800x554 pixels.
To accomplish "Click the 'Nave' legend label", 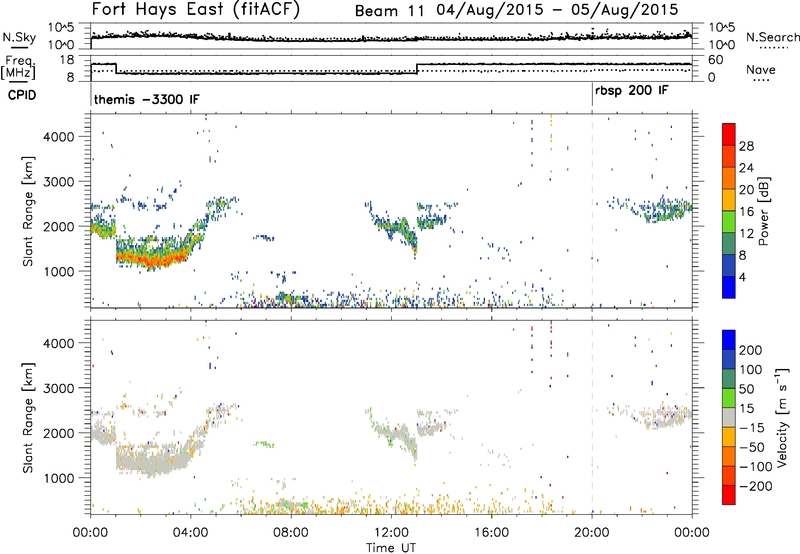I will [x=761, y=69].
